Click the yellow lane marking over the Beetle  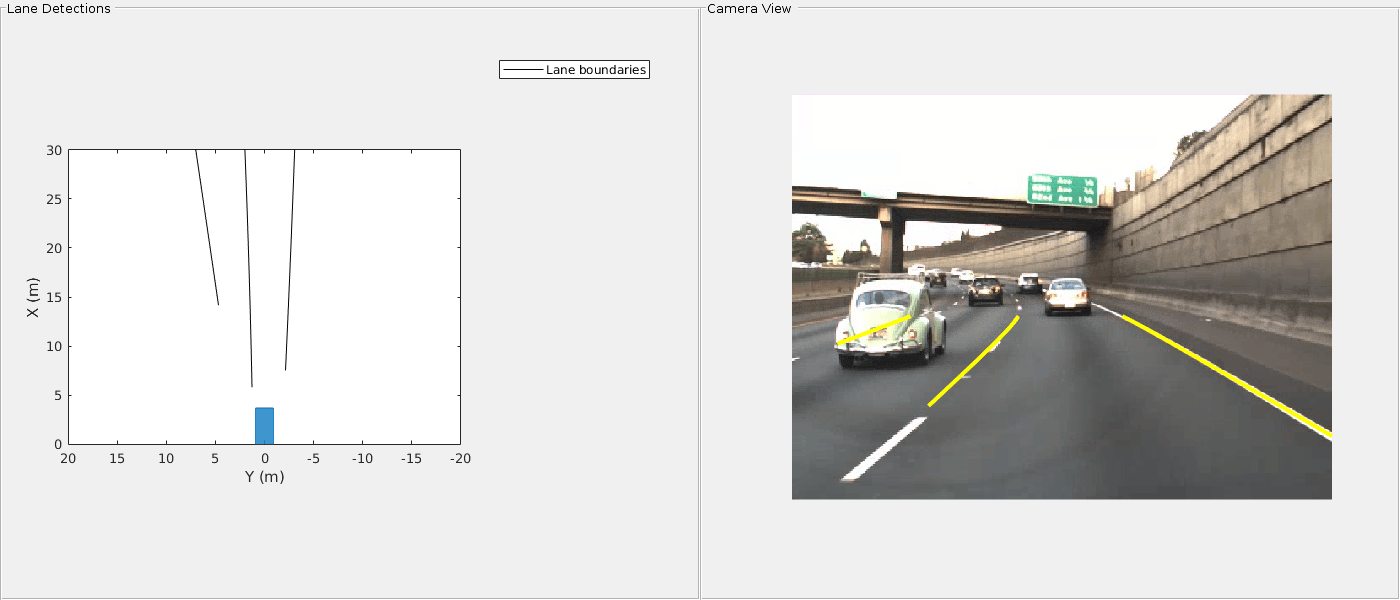873,330
